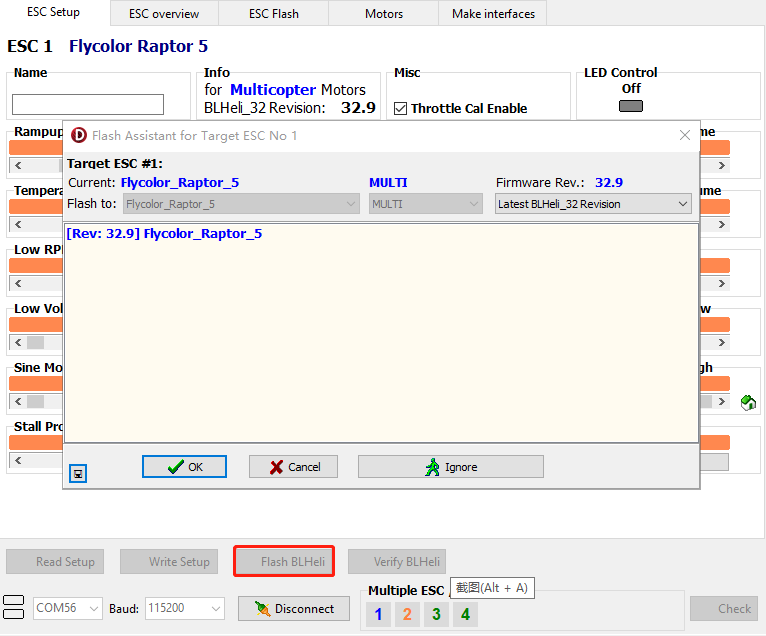
Task: Click left arrow of Low RPM slider
Action: click(18, 283)
